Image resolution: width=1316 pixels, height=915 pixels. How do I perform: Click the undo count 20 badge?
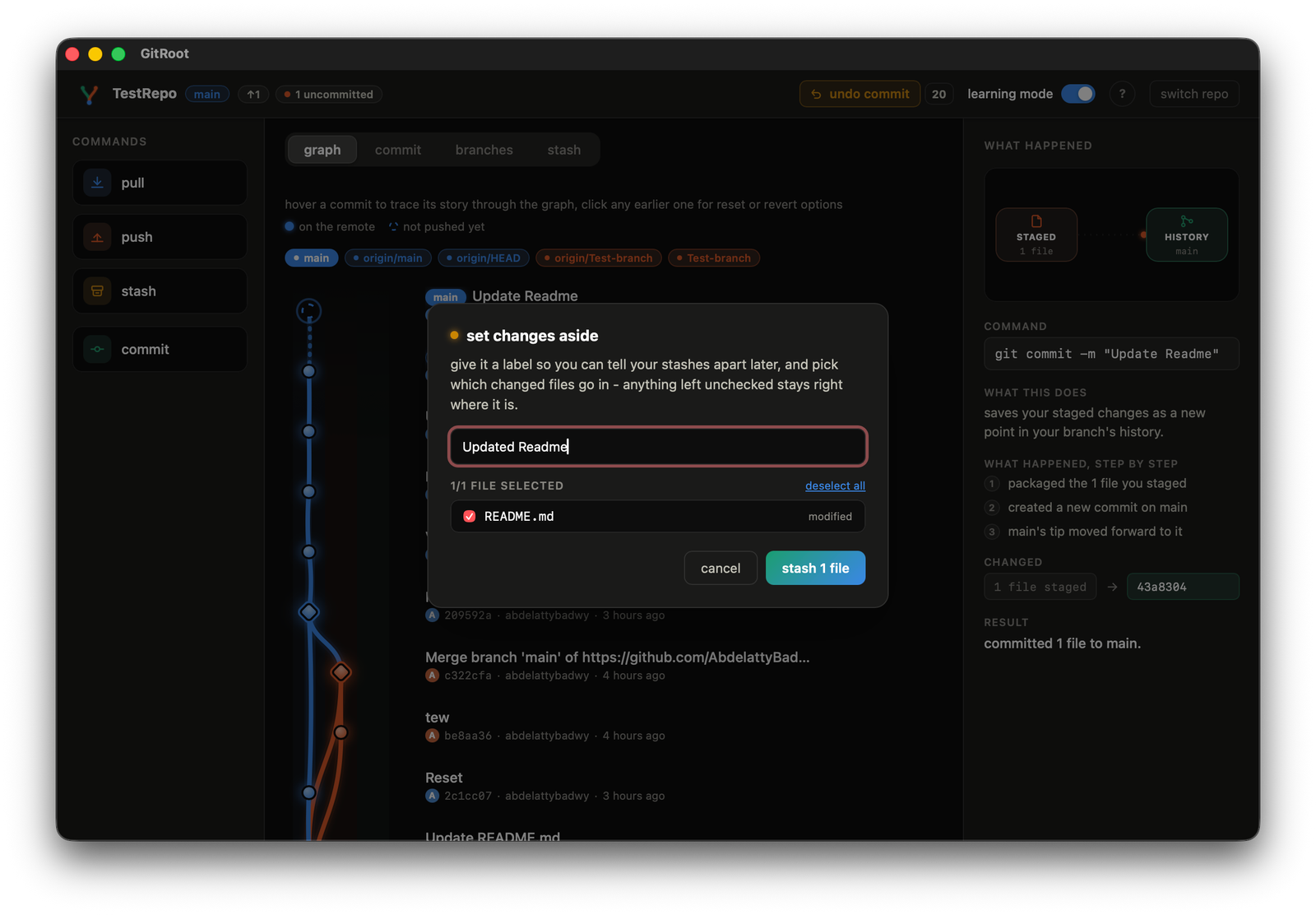click(938, 94)
